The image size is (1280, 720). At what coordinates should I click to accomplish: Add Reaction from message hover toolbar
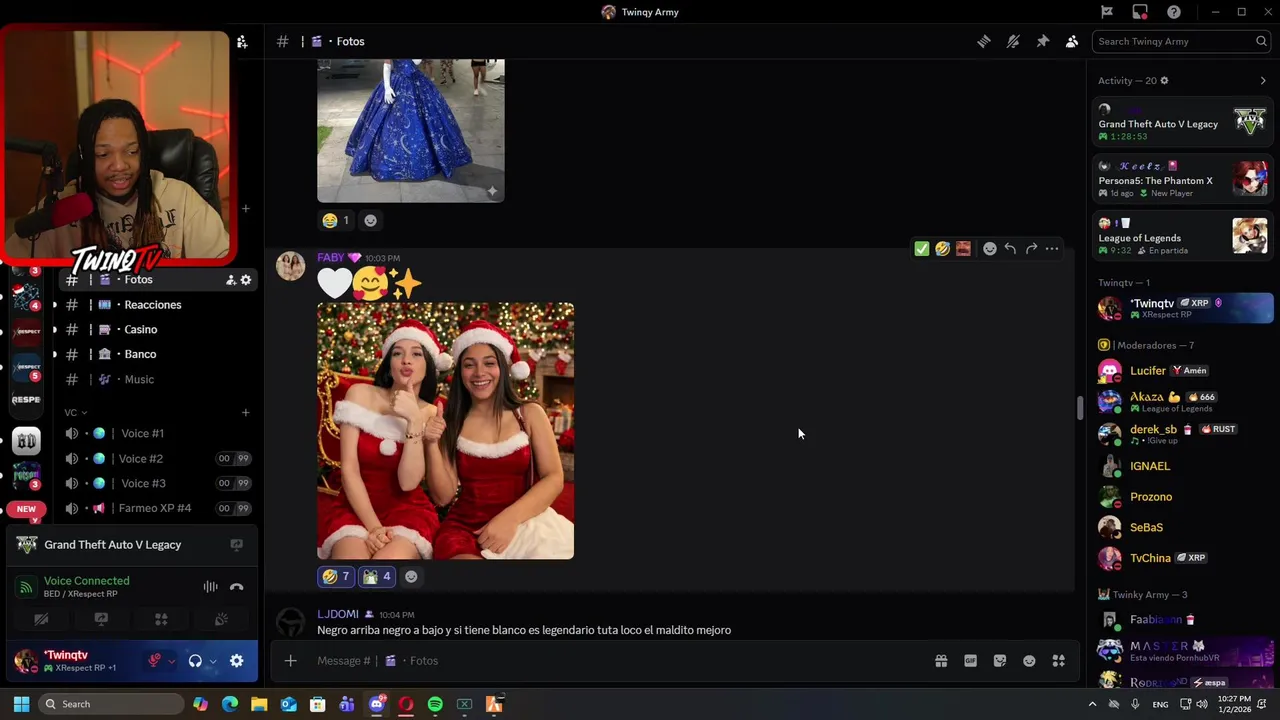coord(989,249)
